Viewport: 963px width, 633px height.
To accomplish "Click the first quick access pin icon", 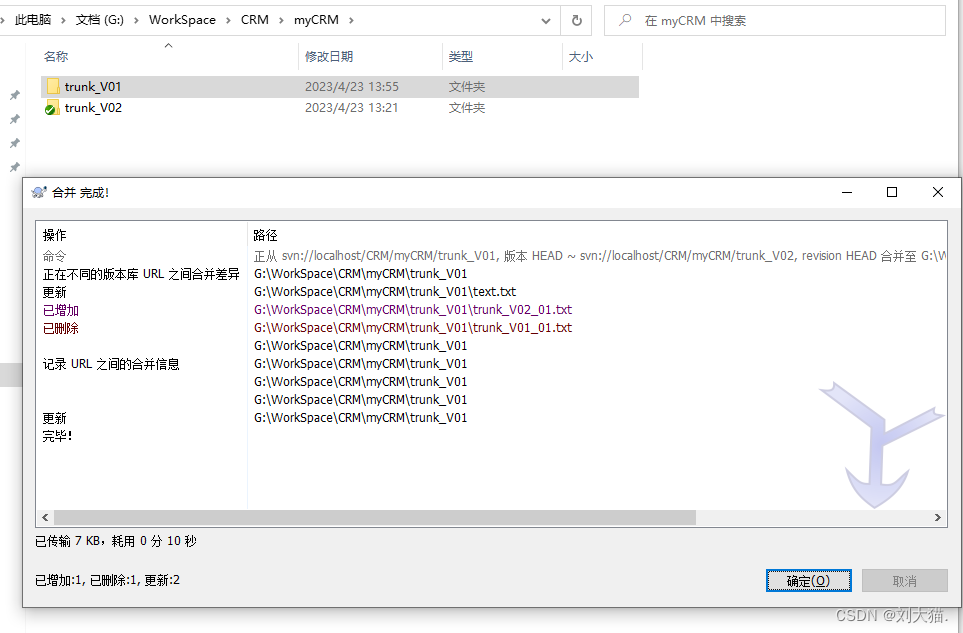I will tap(15, 95).
